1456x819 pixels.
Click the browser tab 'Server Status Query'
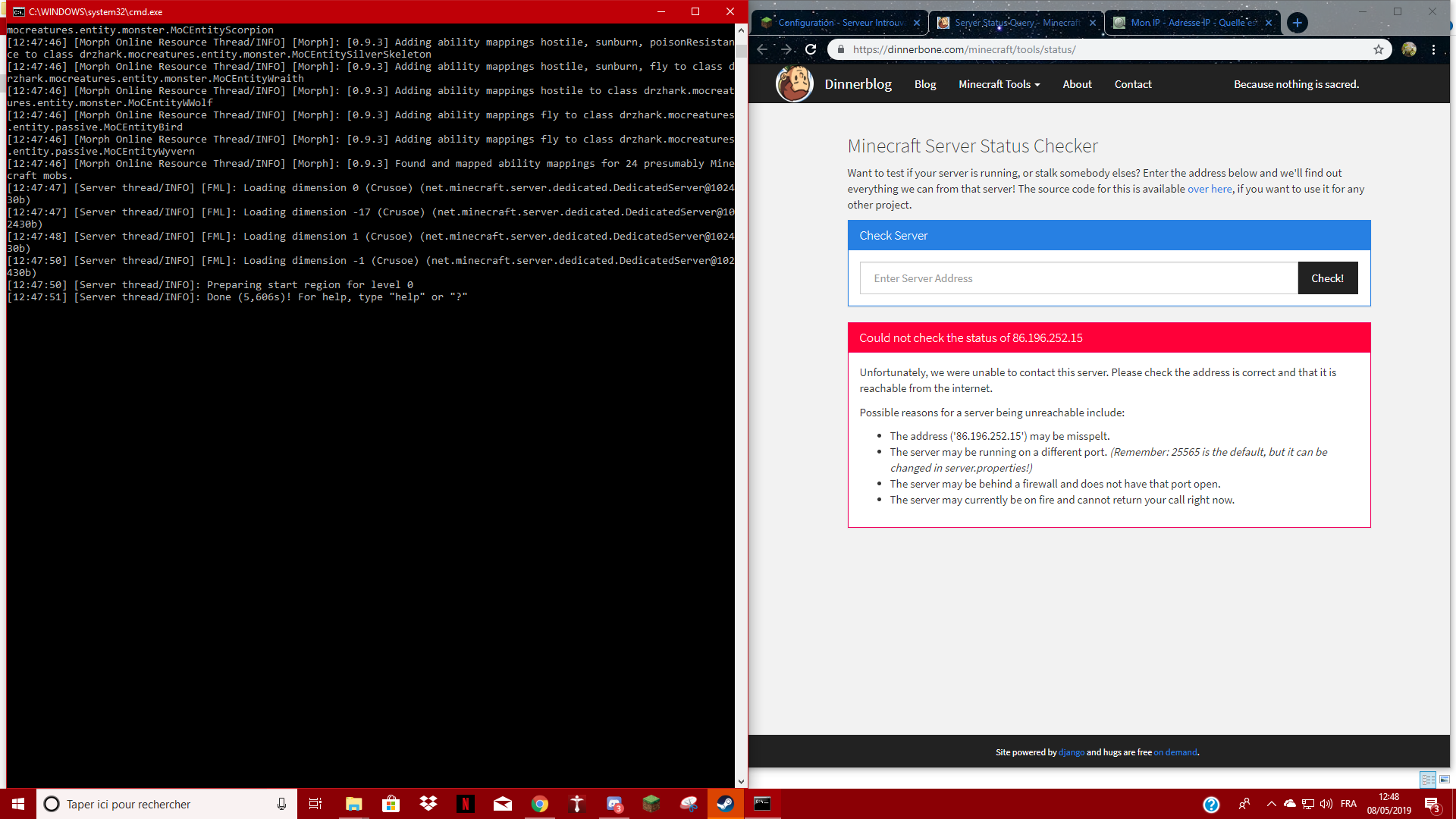coord(1016,22)
